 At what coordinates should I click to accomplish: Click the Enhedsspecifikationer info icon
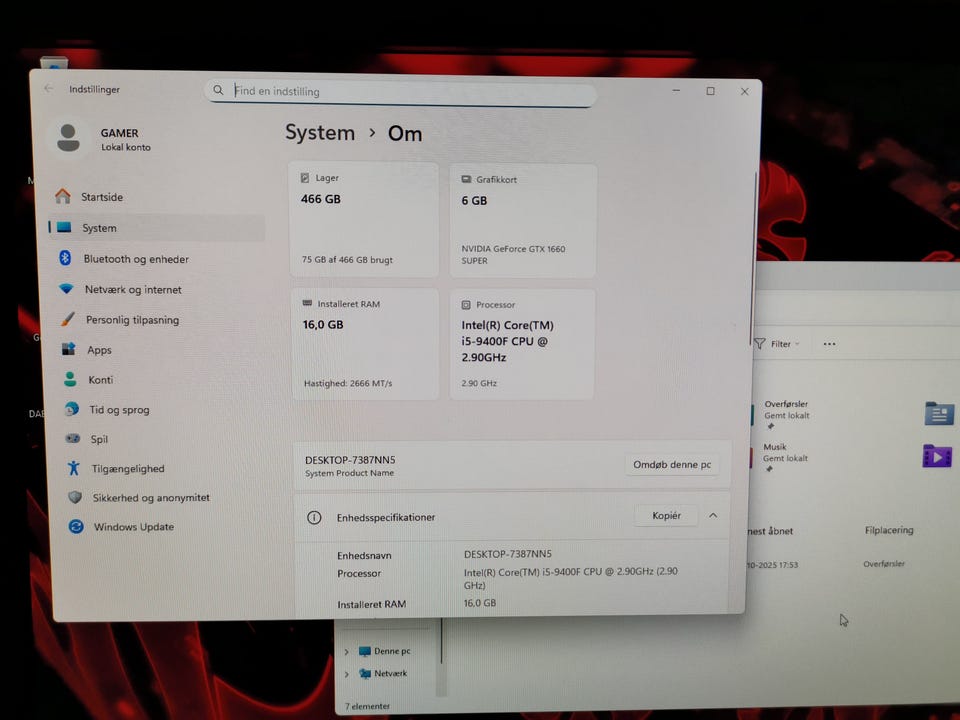(x=314, y=517)
